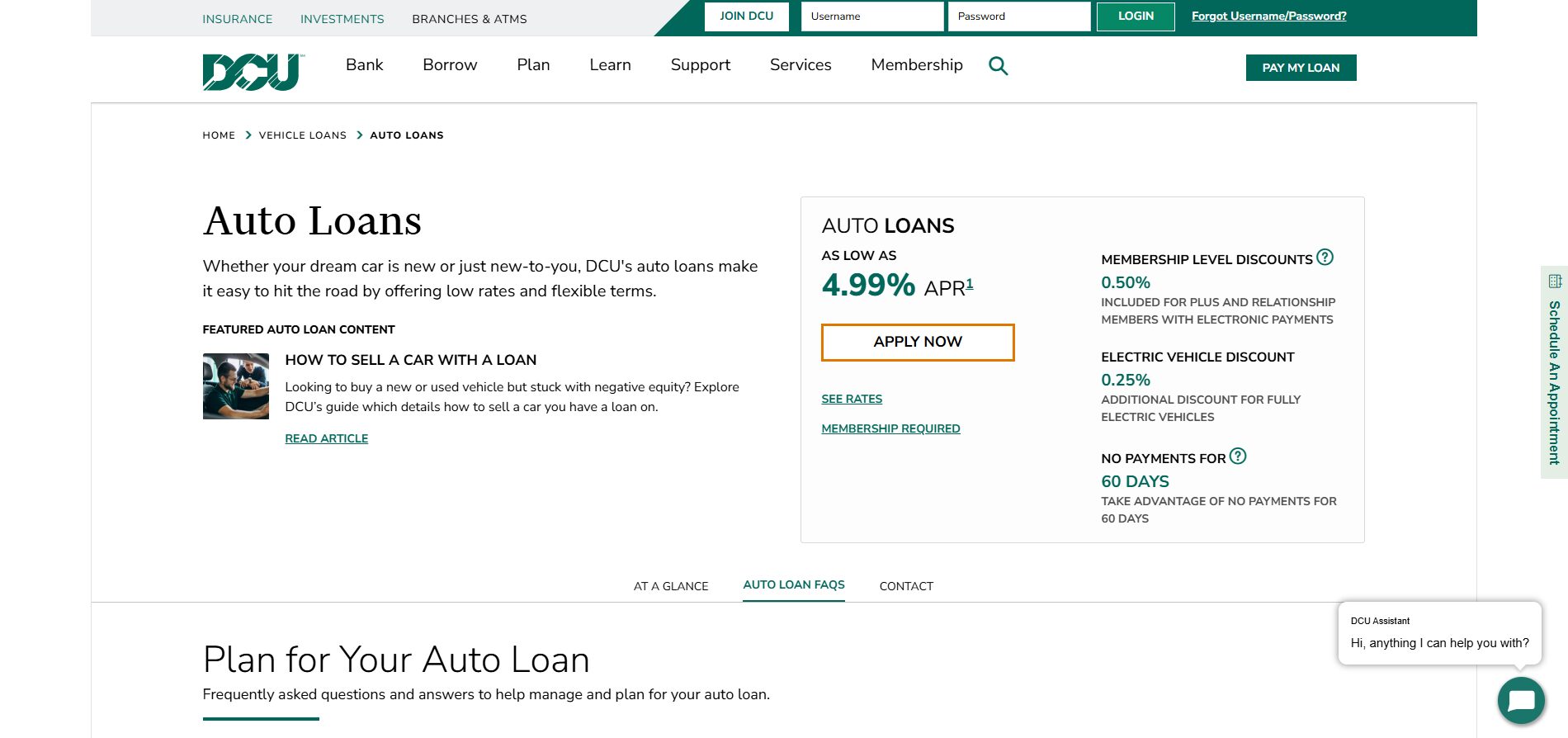The height and width of the screenshot is (738, 1568).
Task: Open the Forgot Username/Password link
Action: pyautogui.click(x=1268, y=17)
